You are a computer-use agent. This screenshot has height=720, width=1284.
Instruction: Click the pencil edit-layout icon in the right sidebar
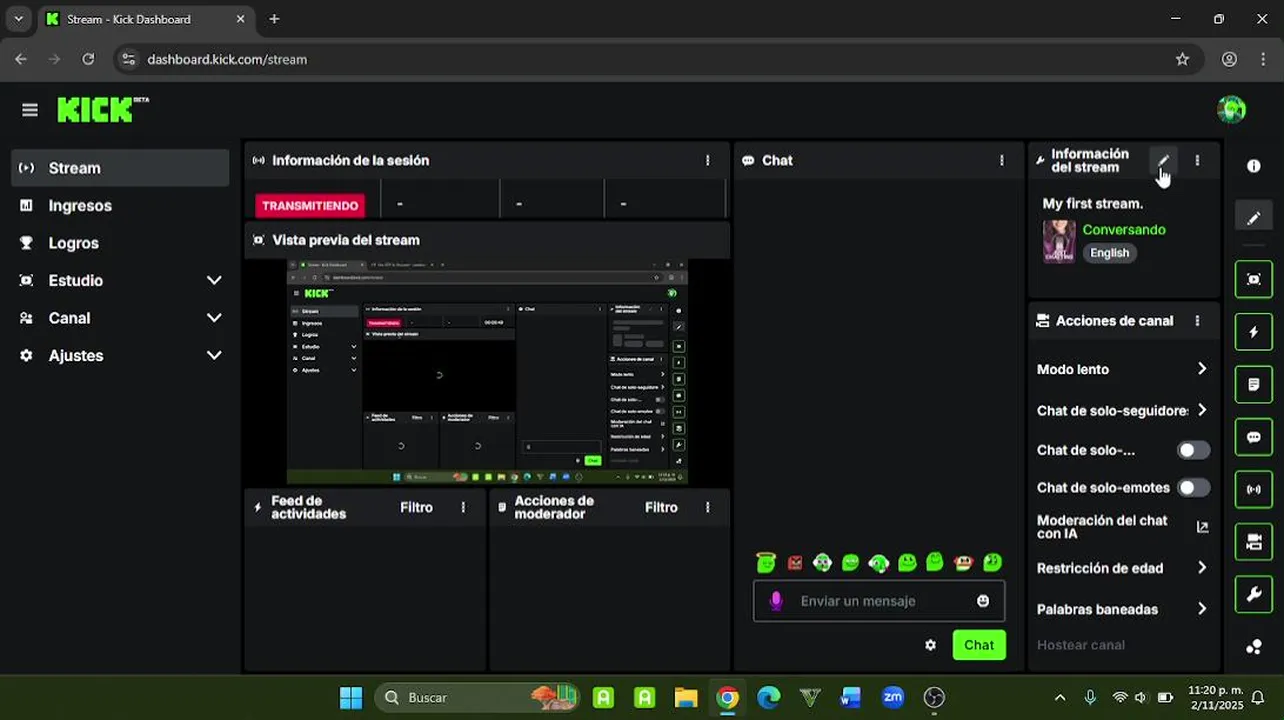(x=1254, y=218)
